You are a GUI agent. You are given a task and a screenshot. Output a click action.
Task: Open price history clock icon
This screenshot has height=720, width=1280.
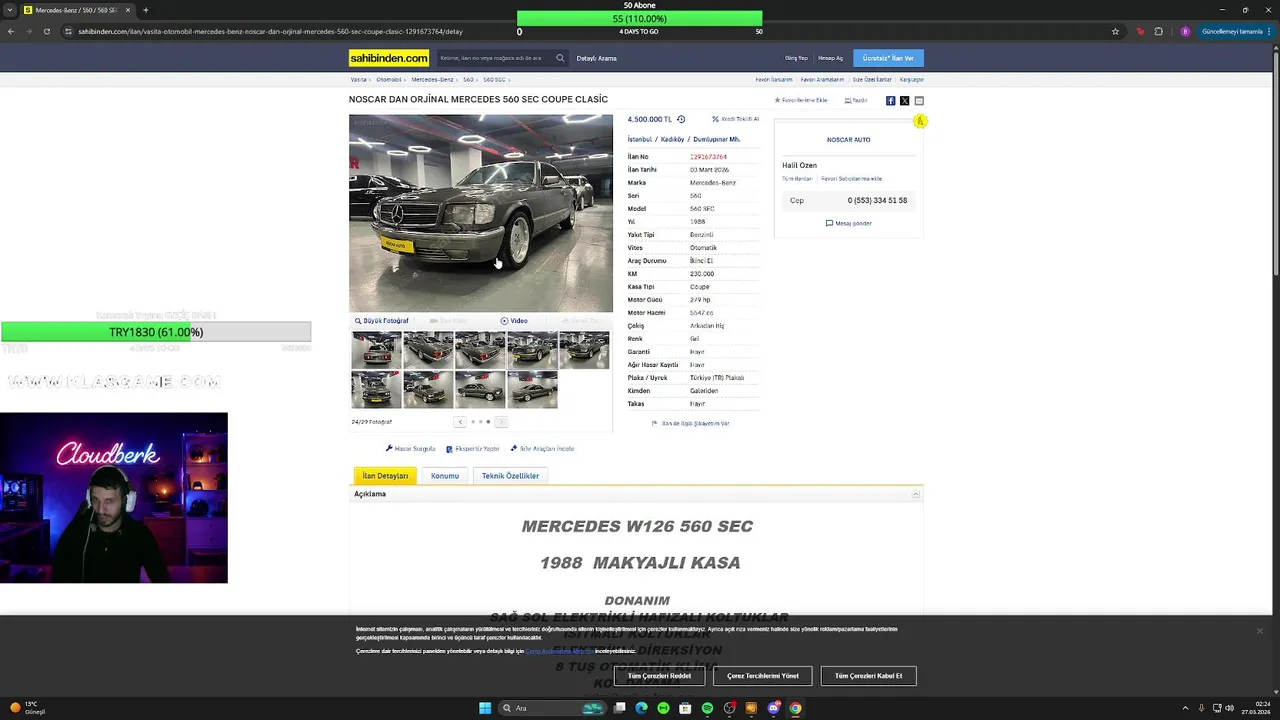681,119
